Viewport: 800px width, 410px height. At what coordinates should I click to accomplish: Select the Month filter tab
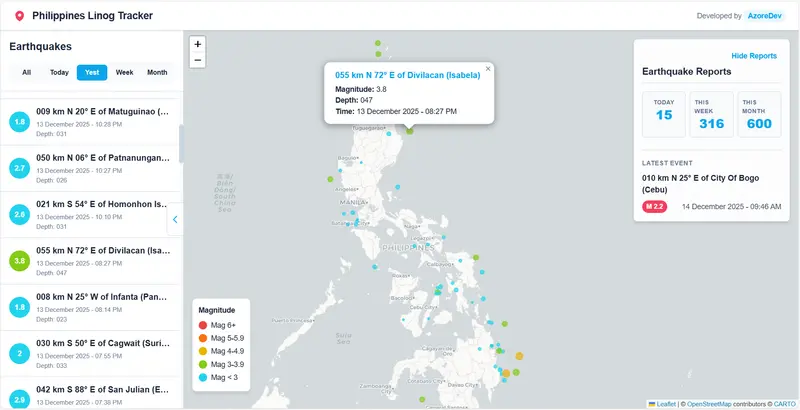[x=157, y=72]
